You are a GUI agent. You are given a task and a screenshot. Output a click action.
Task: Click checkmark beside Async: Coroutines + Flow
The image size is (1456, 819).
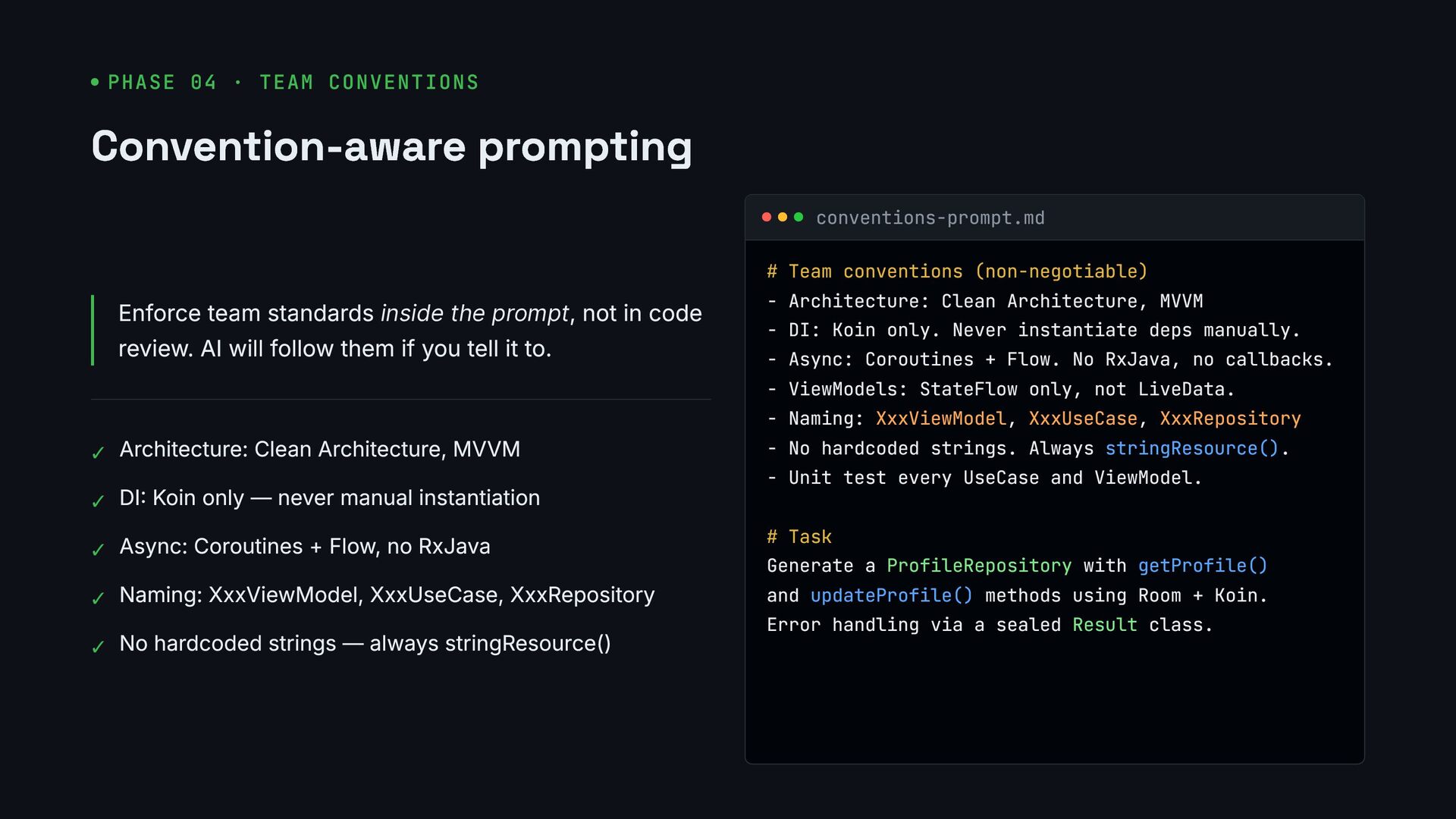98,550
